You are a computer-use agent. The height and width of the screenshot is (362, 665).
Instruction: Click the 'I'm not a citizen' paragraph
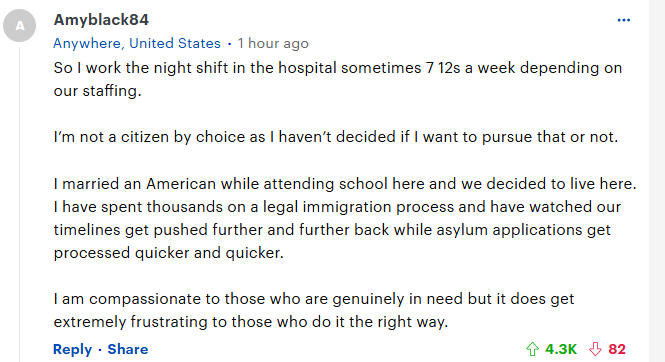336,137
